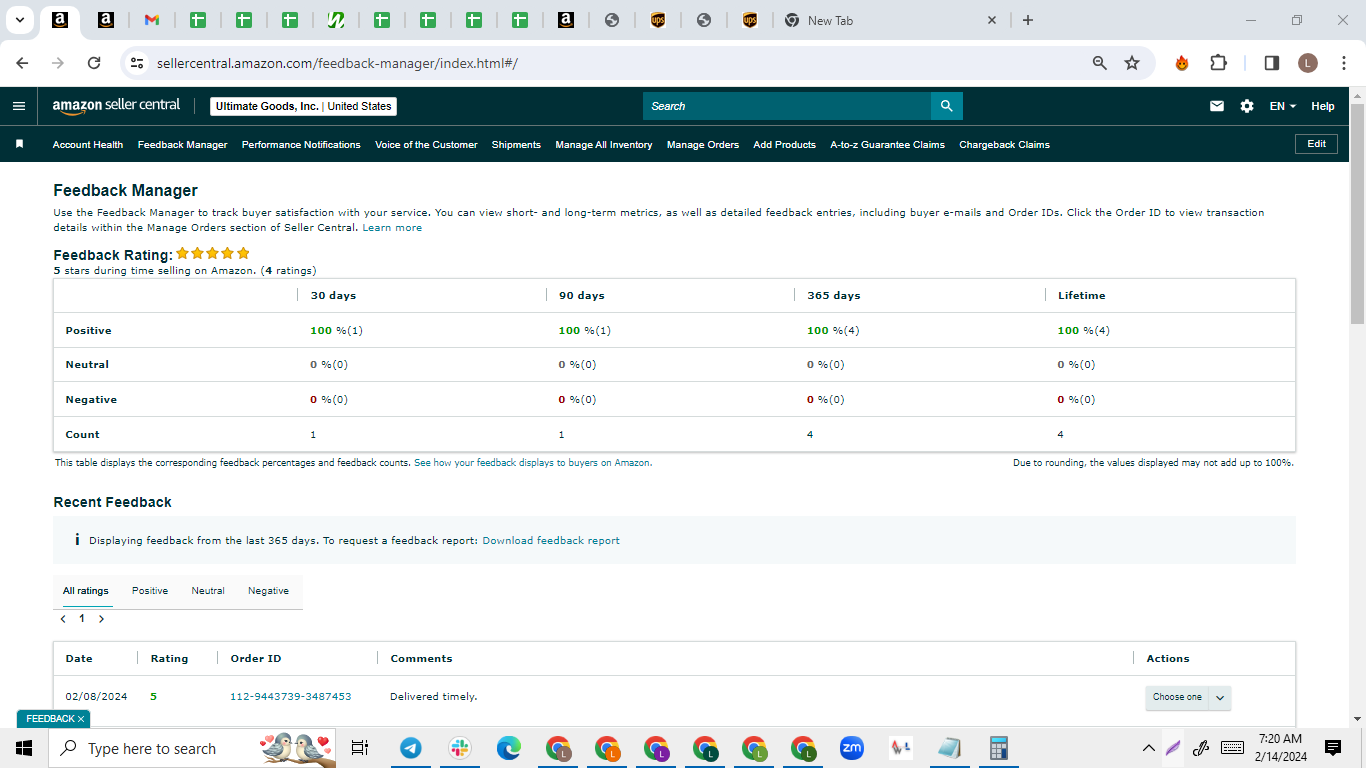Click the browser forward arrow
This screenshot has width=1366, height=768.
[58, 63]
